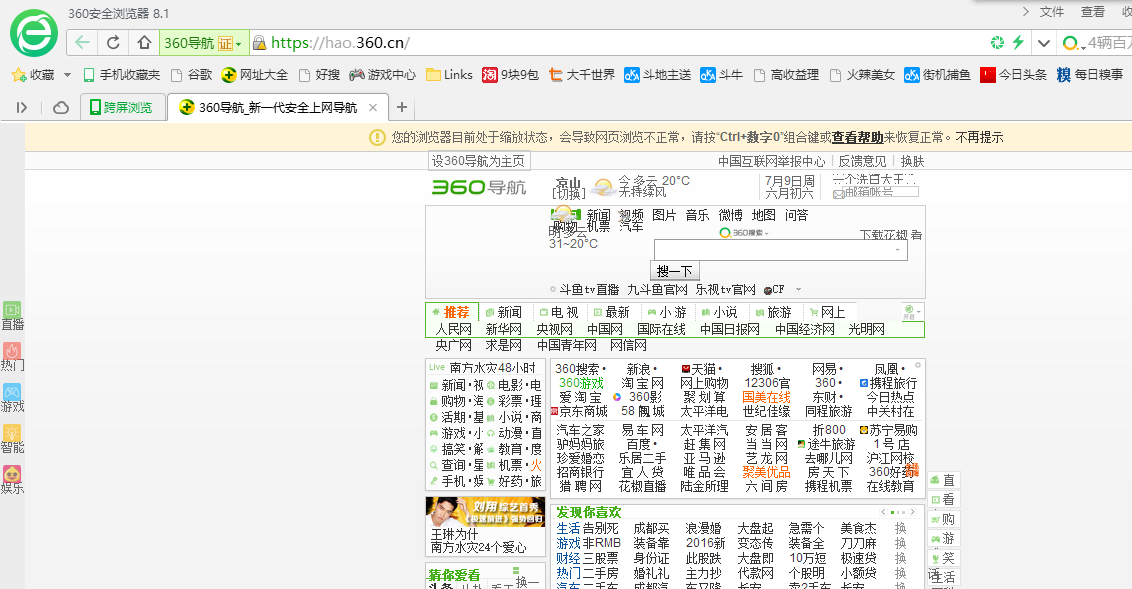The width and height of the screenshot is (1132, 589).
Task: Open the 今日头条 bookmark
Action: point(1014,75)
